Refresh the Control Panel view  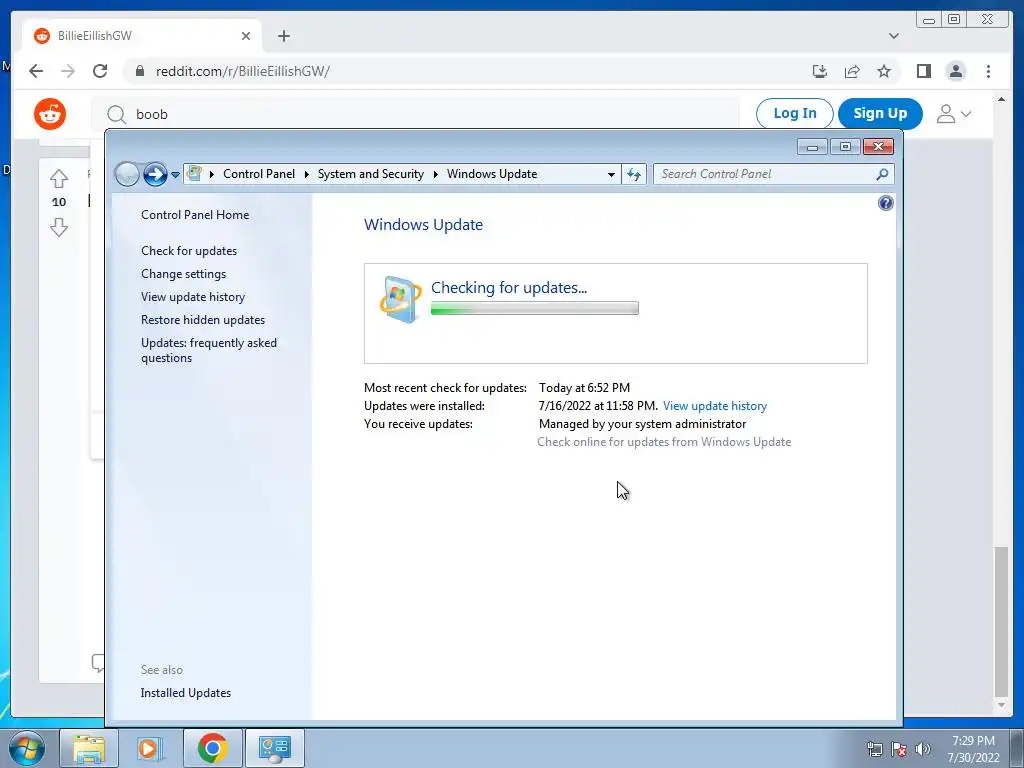tap(633, 174)
